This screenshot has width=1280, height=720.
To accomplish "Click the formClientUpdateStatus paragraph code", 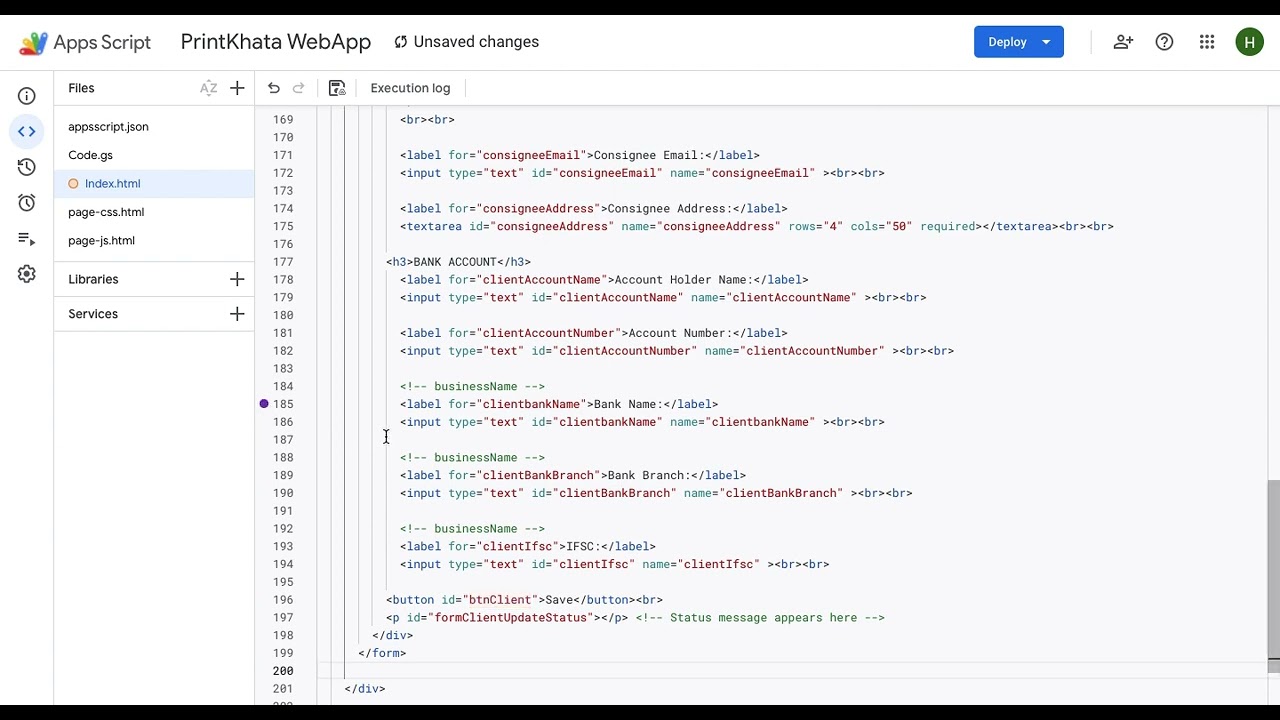I will 507,618.
